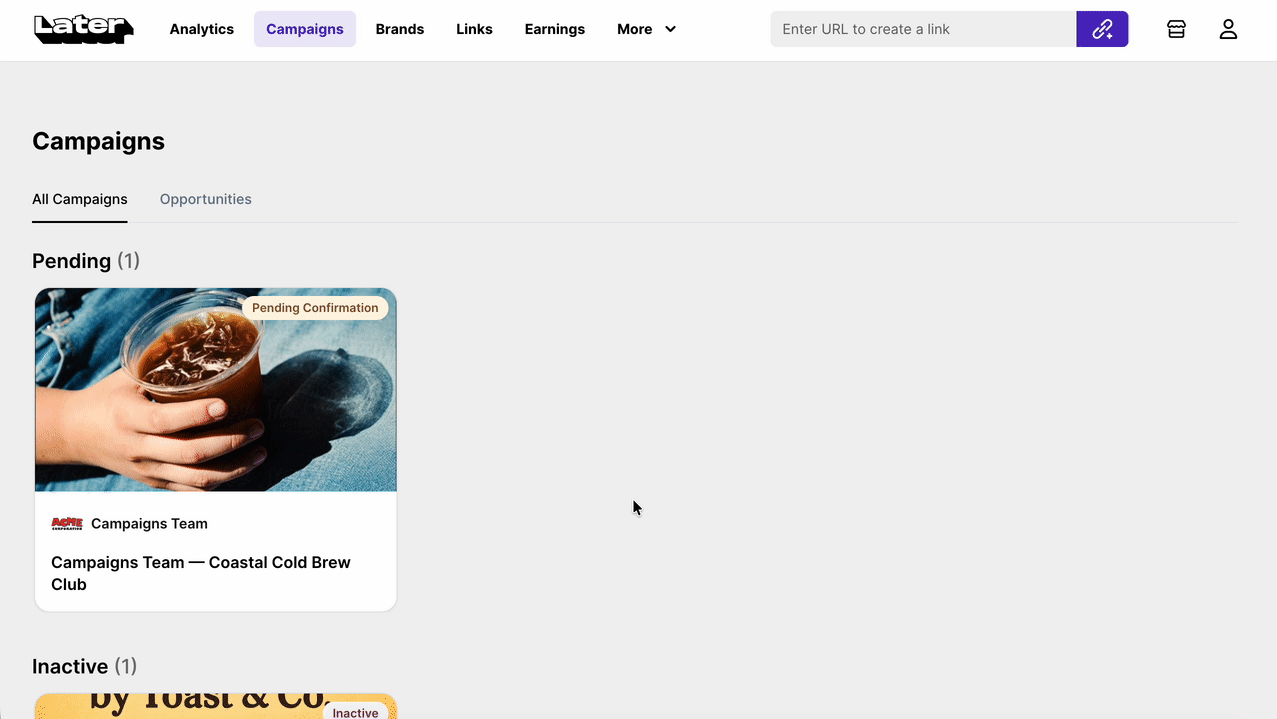1277x719 pixels.
Task: Click the Enter URL input field
Action: (x=923, y=29)
